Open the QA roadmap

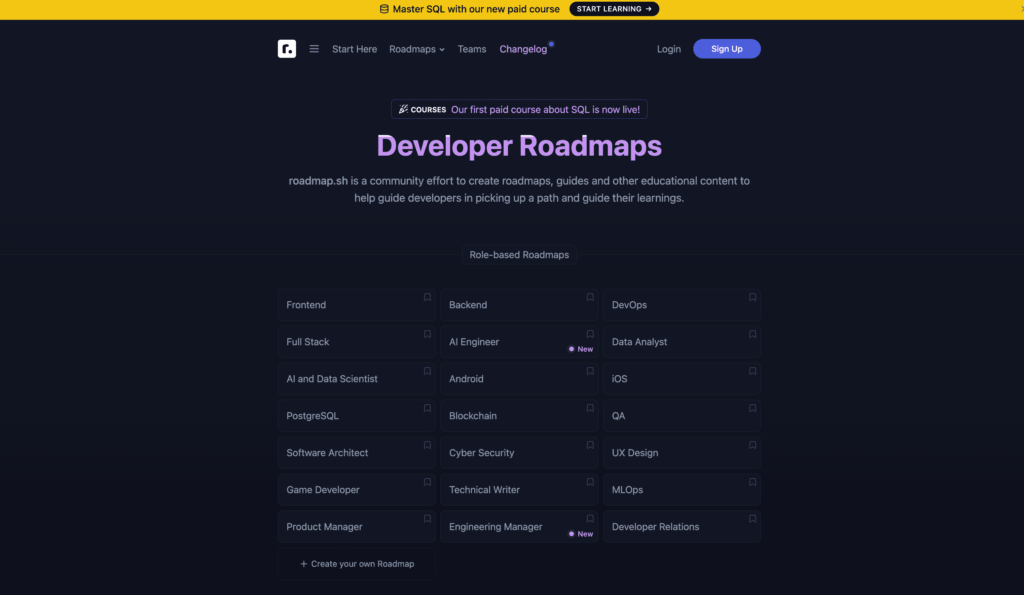click(x=682, y=416)
